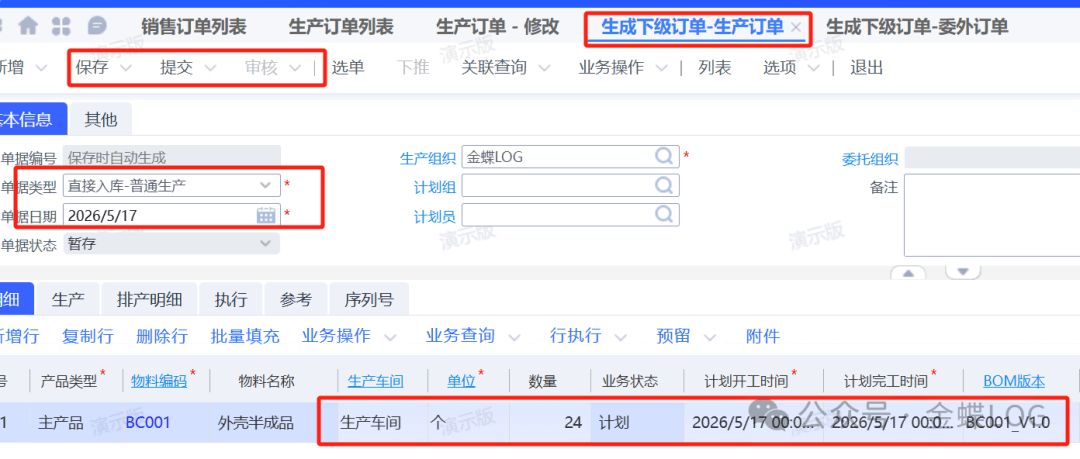Image resolution: width=1080 pixels, height=459 pixels.
Task: Open the 单据类型 combo box
Action: tap(172, 185)
